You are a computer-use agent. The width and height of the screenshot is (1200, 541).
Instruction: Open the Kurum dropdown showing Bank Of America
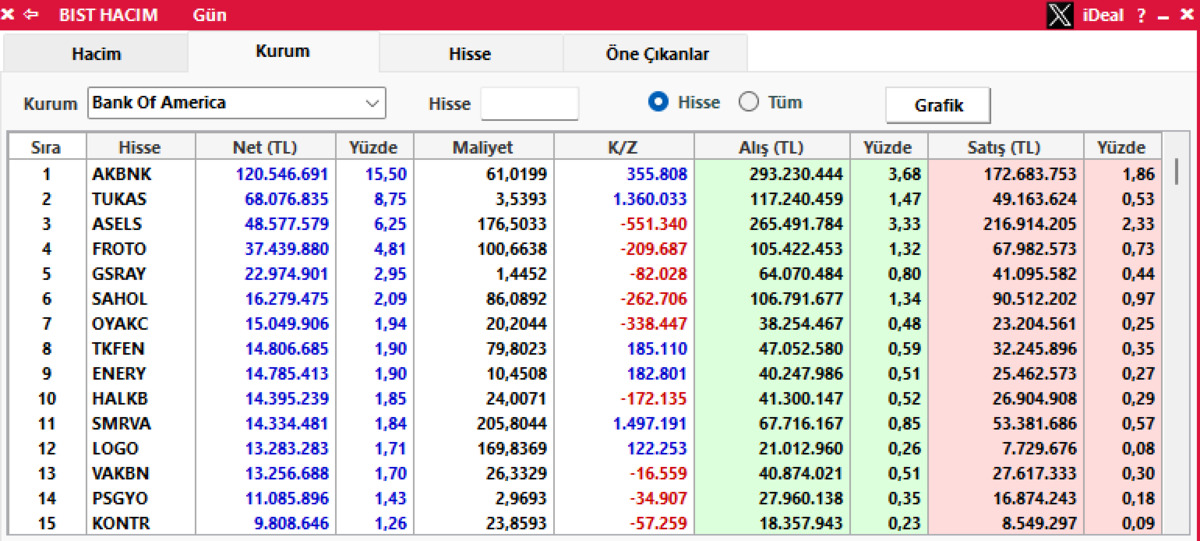pyautogui.click(x=236, y=103)
